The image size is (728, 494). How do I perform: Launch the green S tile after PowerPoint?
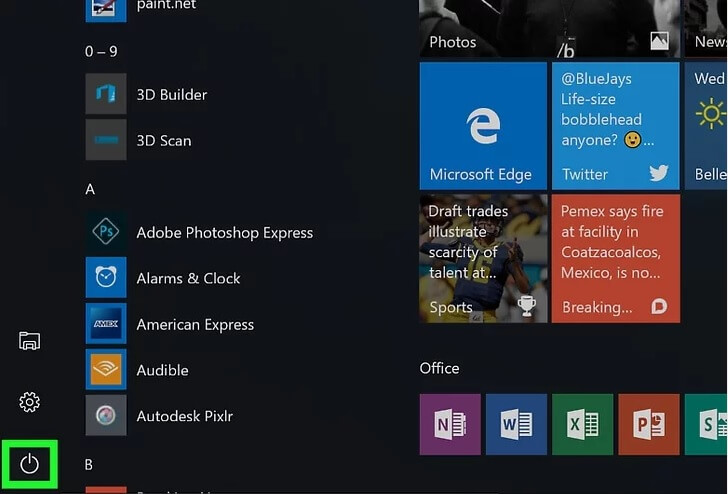pos(706,424)
